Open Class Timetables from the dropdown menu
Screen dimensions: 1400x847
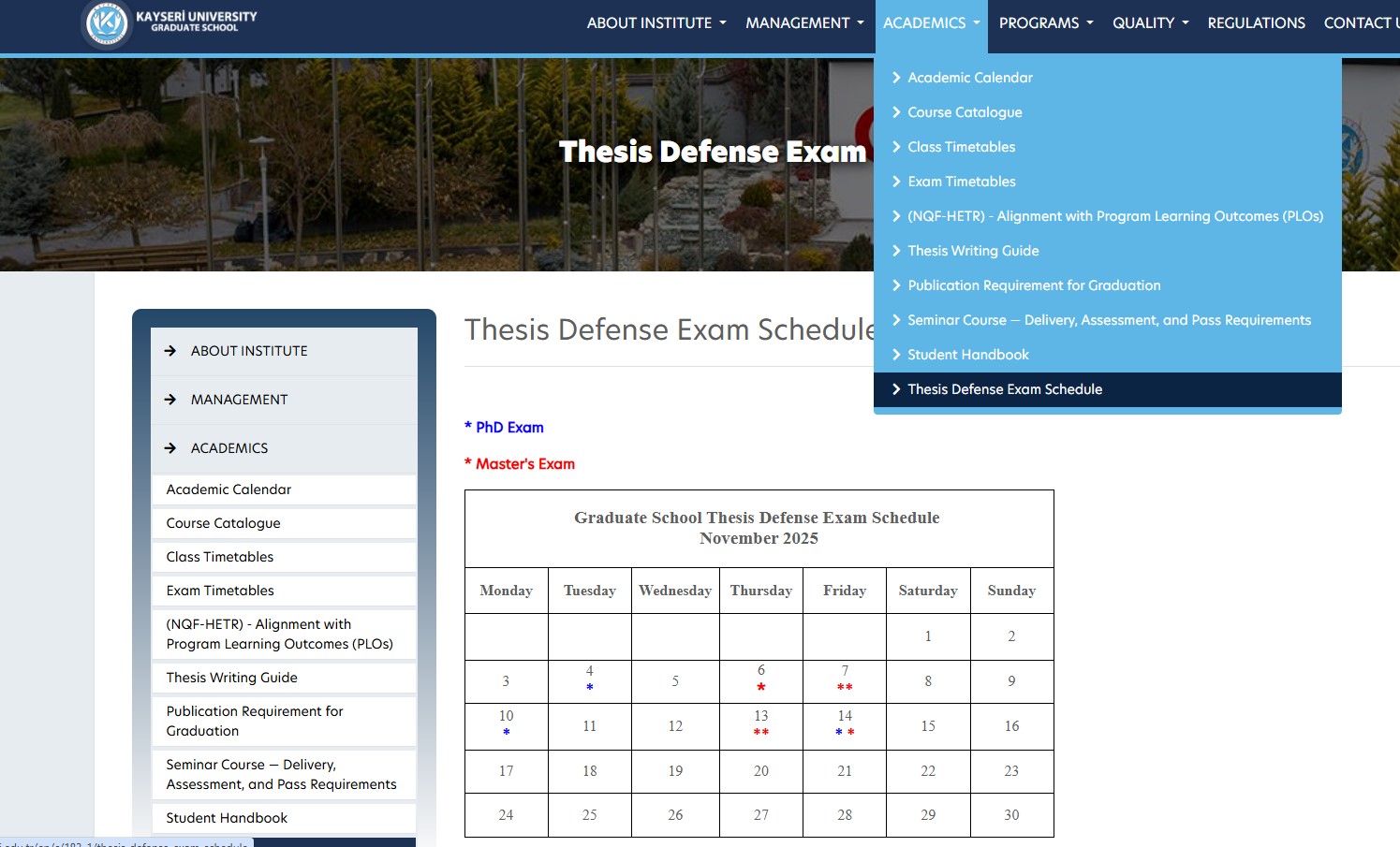point(961,147)
